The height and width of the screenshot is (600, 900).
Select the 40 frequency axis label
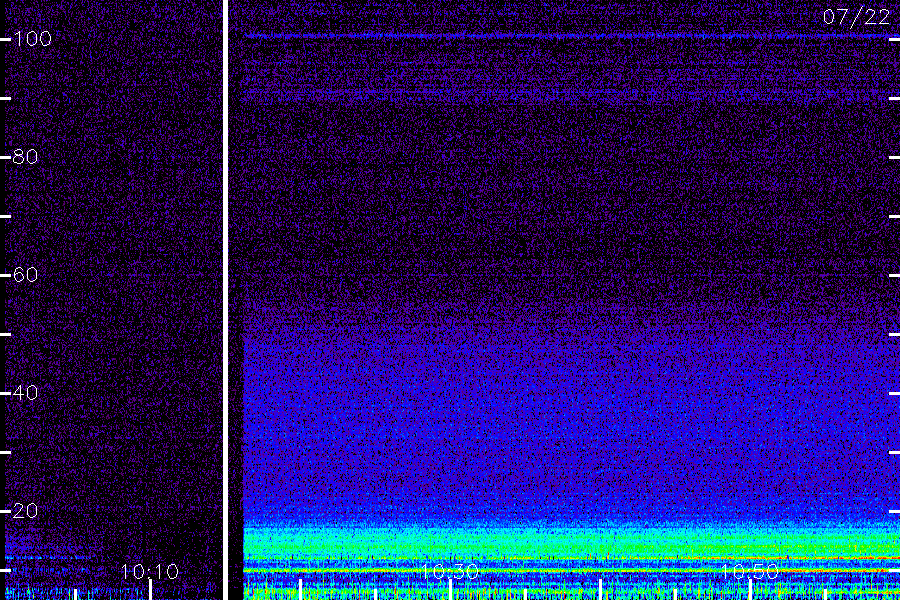coord(25,393)
